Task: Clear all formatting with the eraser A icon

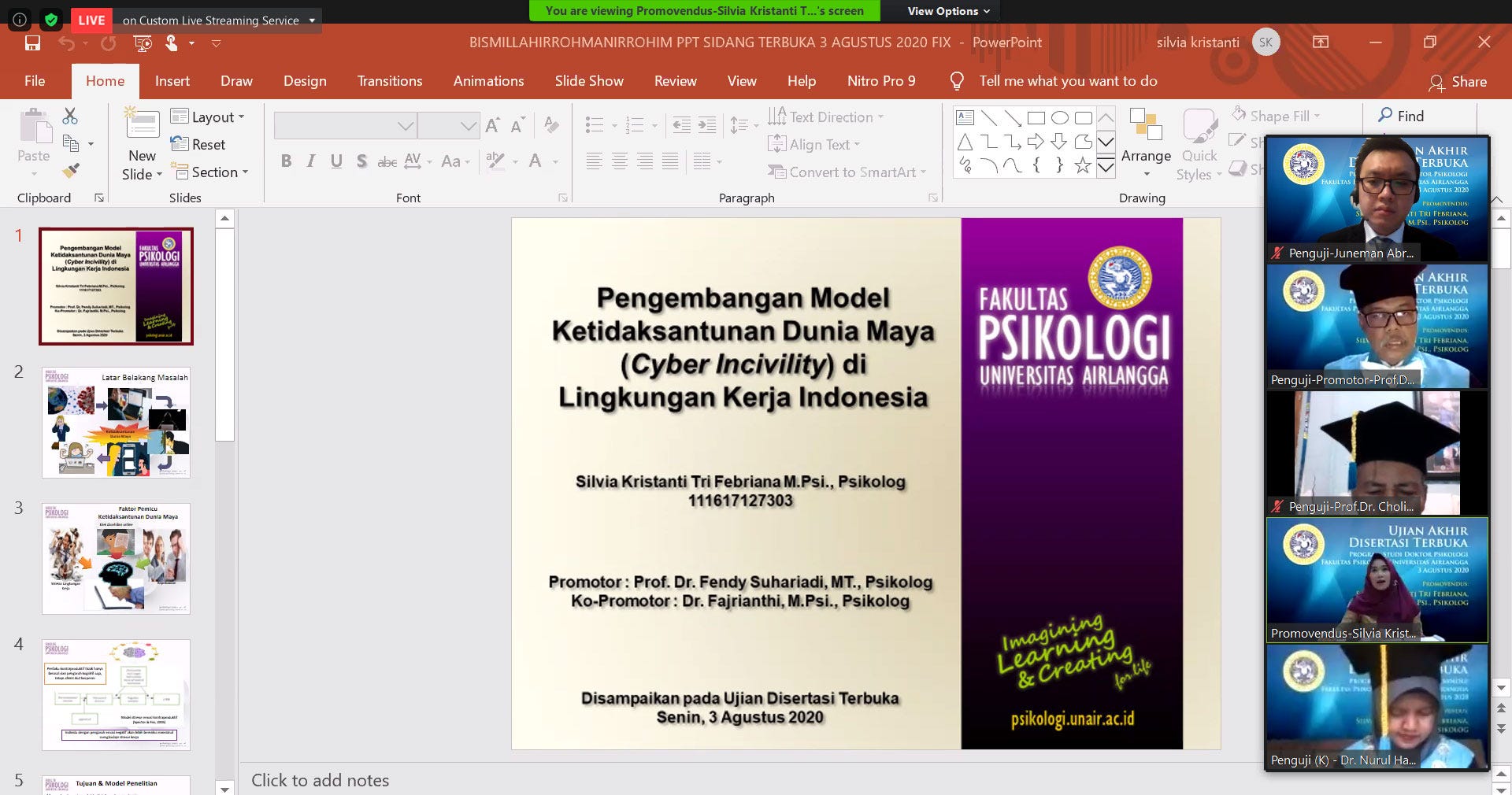Action: (x=552, y=124)
